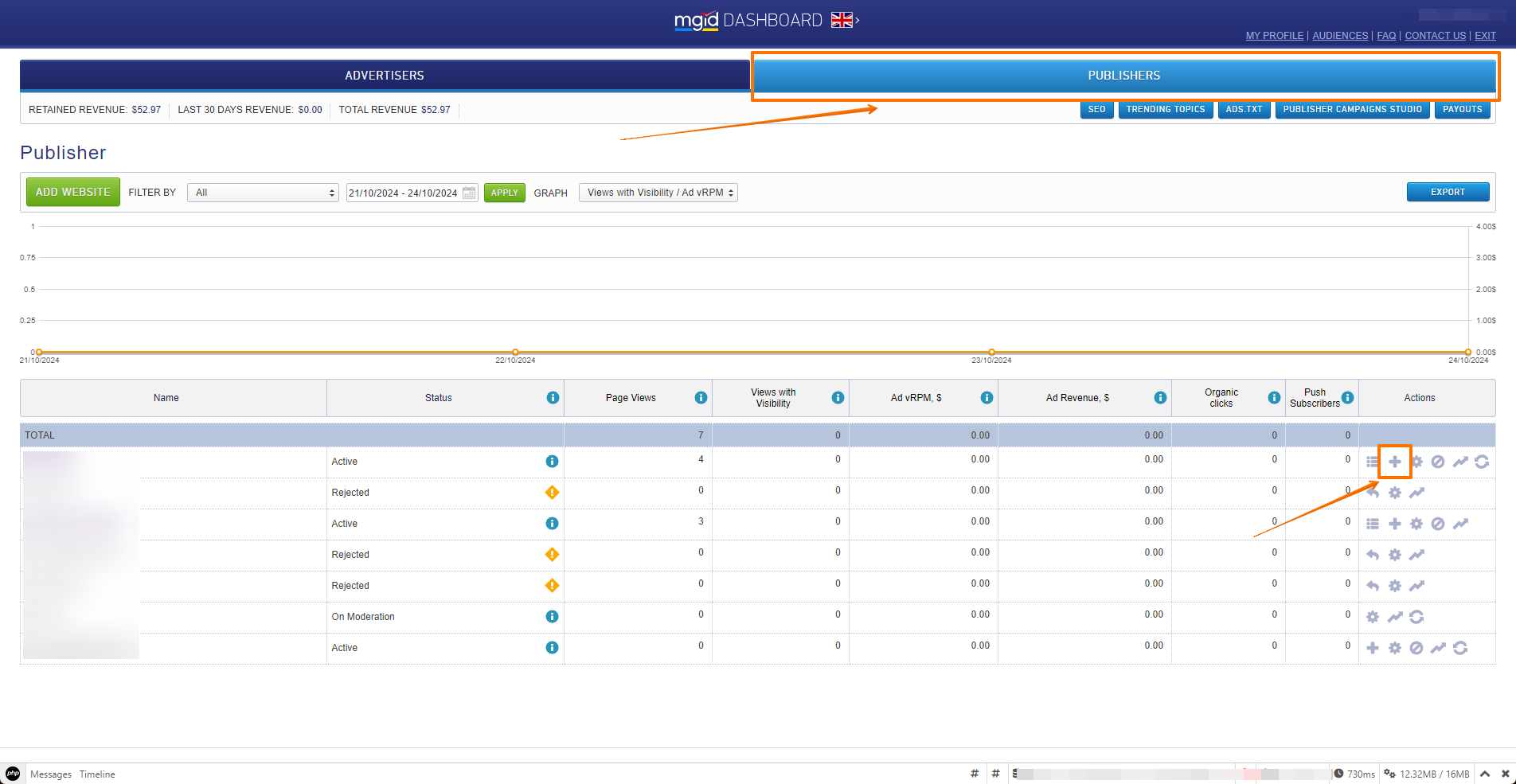
Task: Collapse debug bar using the up chevron
Action: (1485, 774)
